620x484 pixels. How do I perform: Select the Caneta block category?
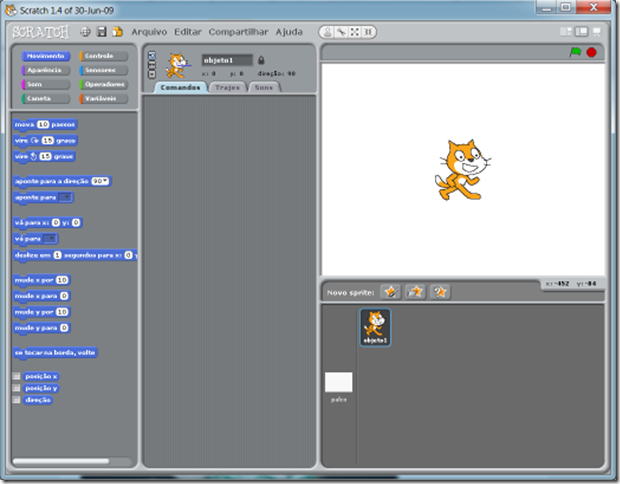pos(45,98)
